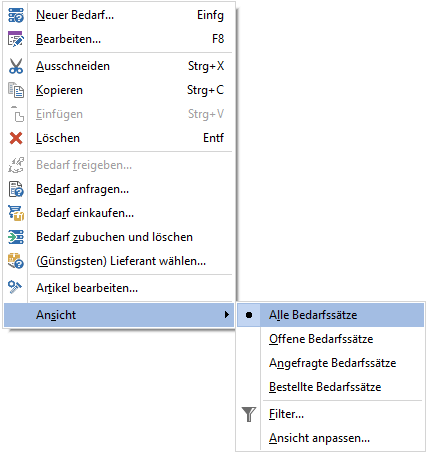Click the Bedarf zubuchen arrow icon

pos(16,237)
